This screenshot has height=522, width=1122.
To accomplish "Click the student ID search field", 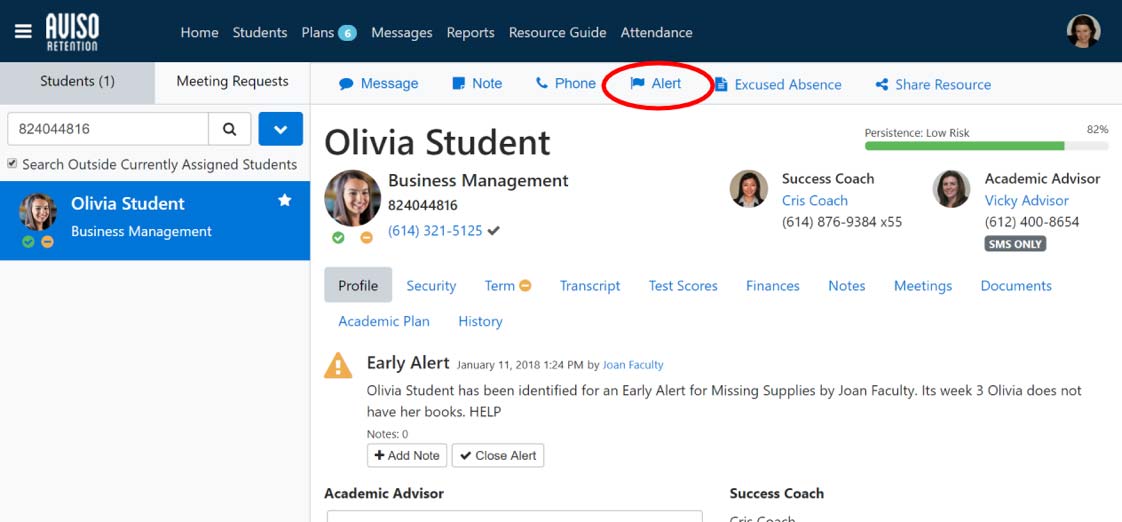I will (108, 129).
